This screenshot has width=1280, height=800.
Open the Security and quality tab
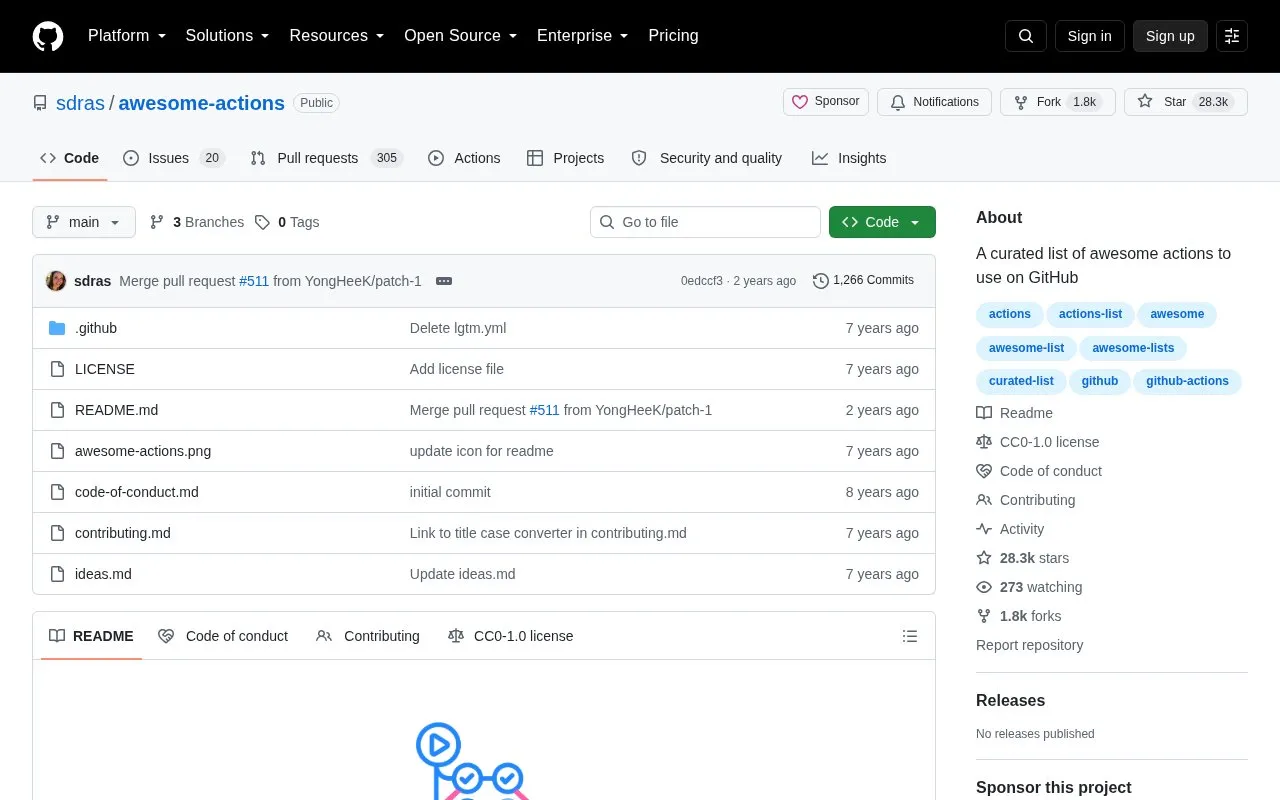tap(707, 158)
